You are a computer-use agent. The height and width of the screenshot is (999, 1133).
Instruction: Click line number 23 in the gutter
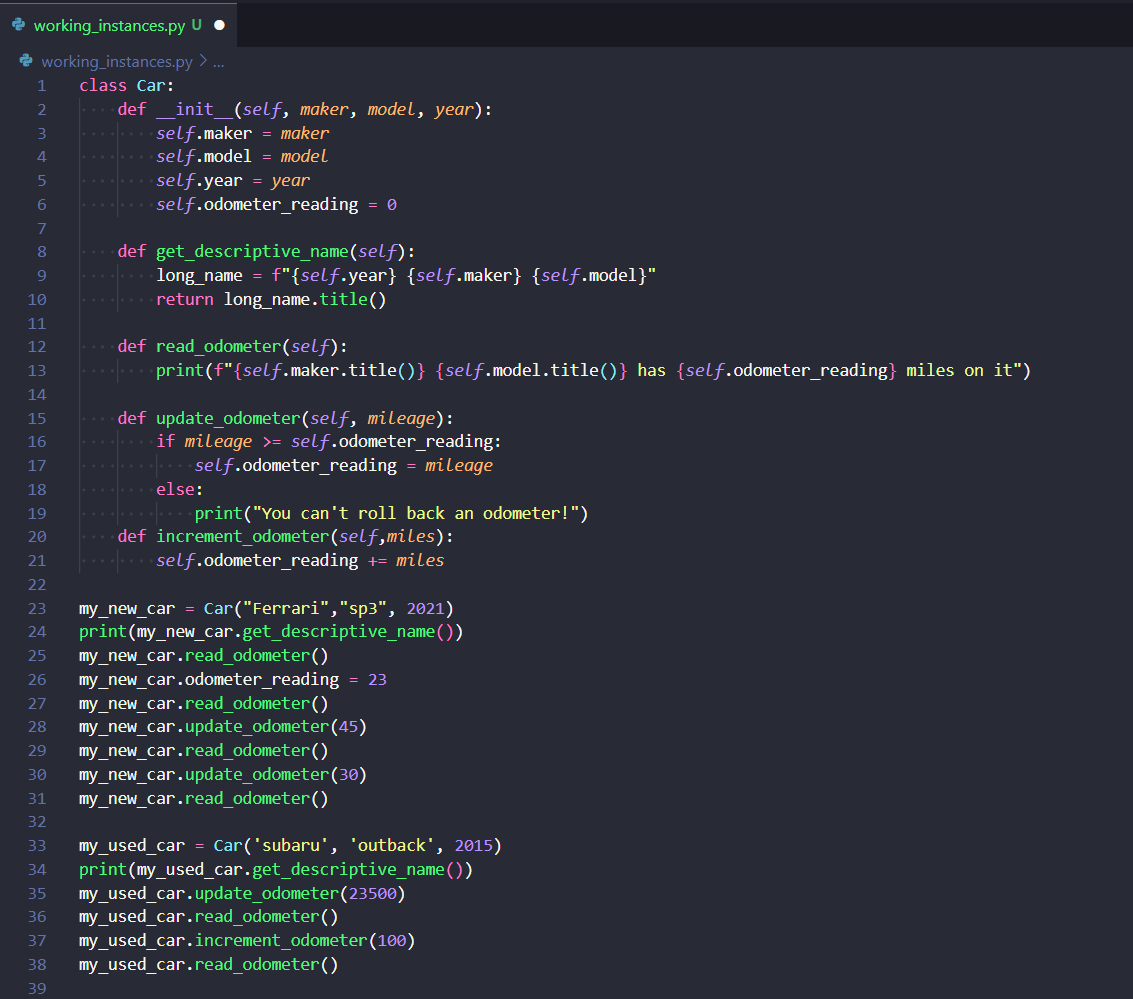tap(37, 608)
